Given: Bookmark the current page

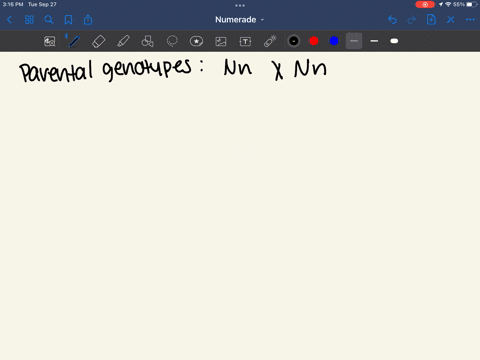Looking at the screenshot, I should 68,20.
